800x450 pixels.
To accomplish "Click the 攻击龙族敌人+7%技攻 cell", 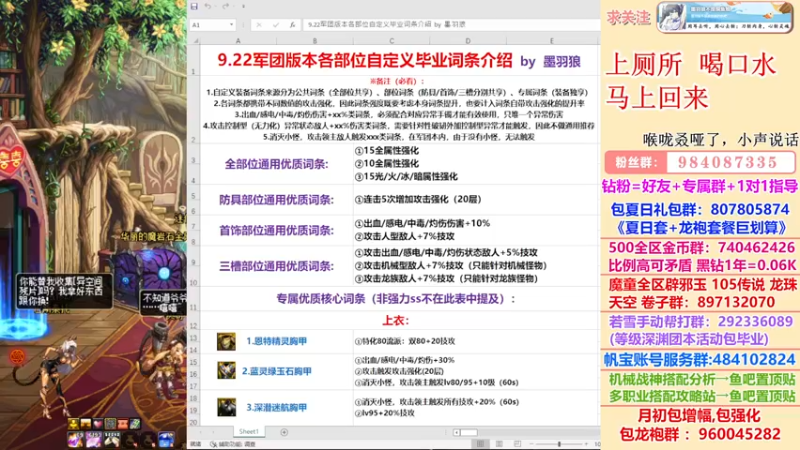I will [446, 279].
